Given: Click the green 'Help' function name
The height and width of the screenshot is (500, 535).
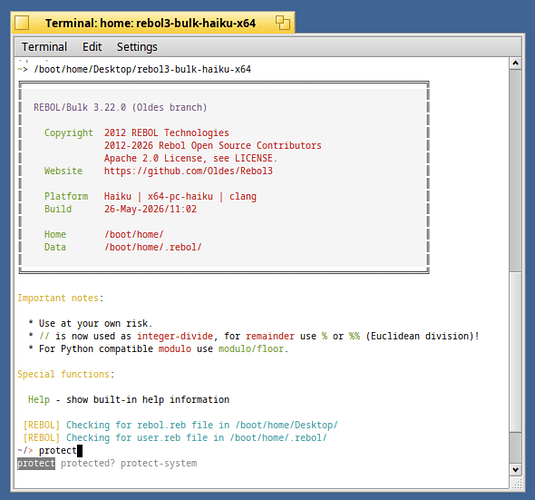Looking at the screenshot, I should [39, 399].
